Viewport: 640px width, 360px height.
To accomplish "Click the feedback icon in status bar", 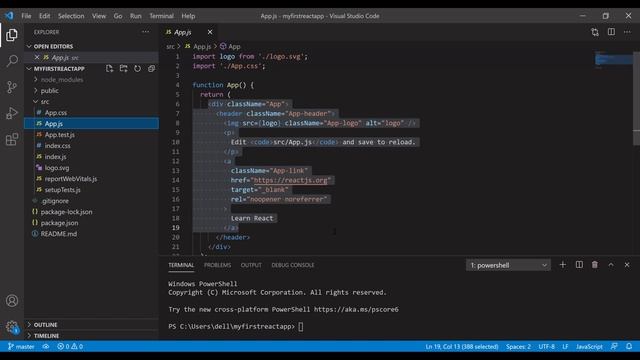I will [x=614, y=347].
